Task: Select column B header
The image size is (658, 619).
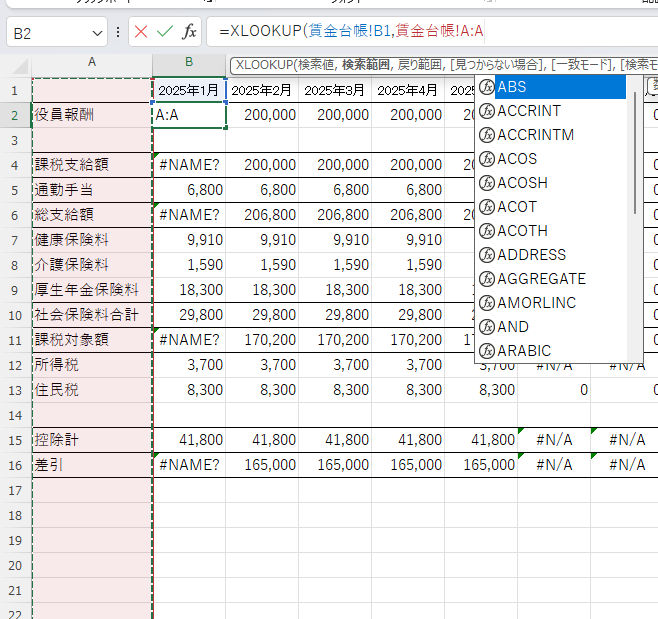Action: pos(189,63)
